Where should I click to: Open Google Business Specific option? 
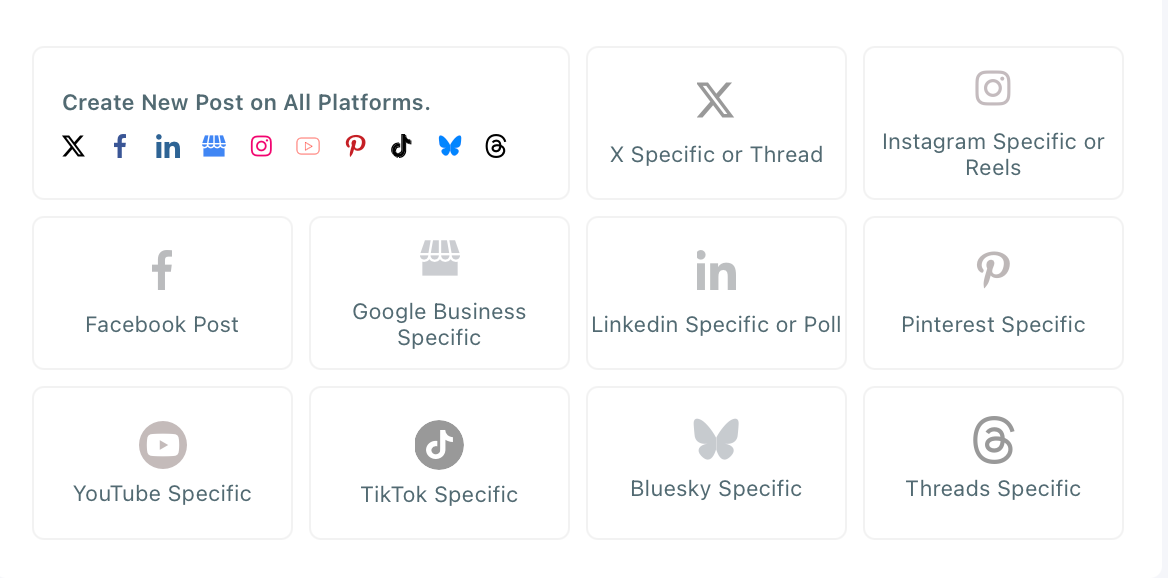click(x=439, y=293)
